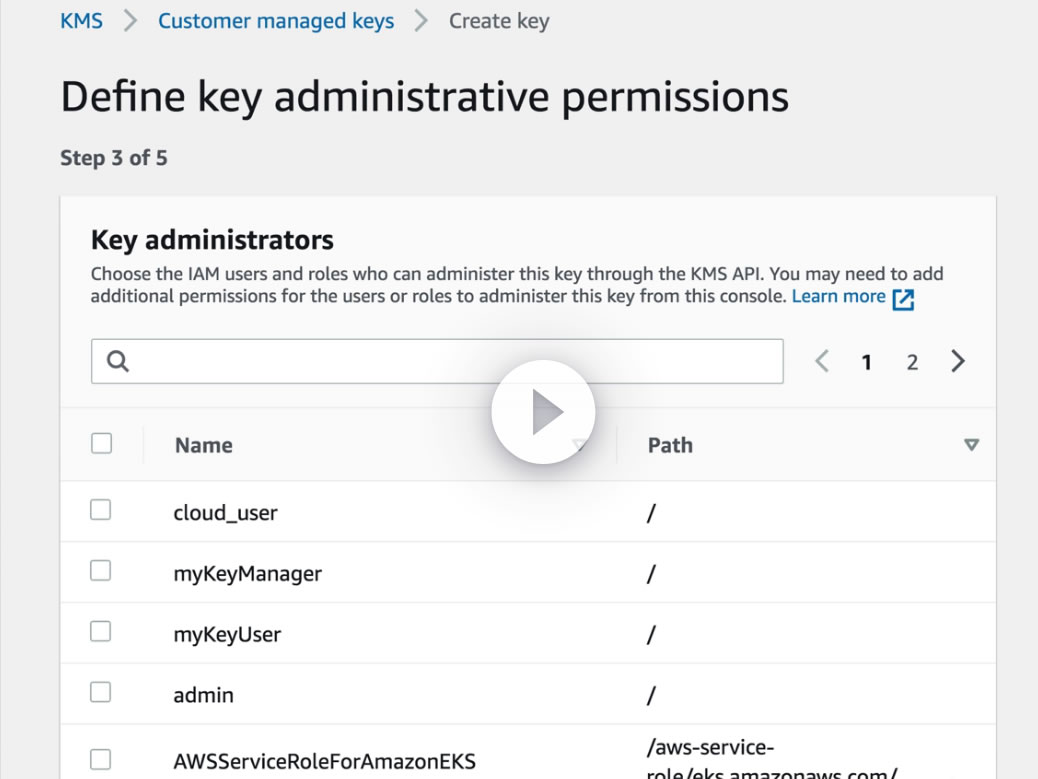Switch to page 2 of results
Viewport: 1038px width, 779px height.
[912, 363]
